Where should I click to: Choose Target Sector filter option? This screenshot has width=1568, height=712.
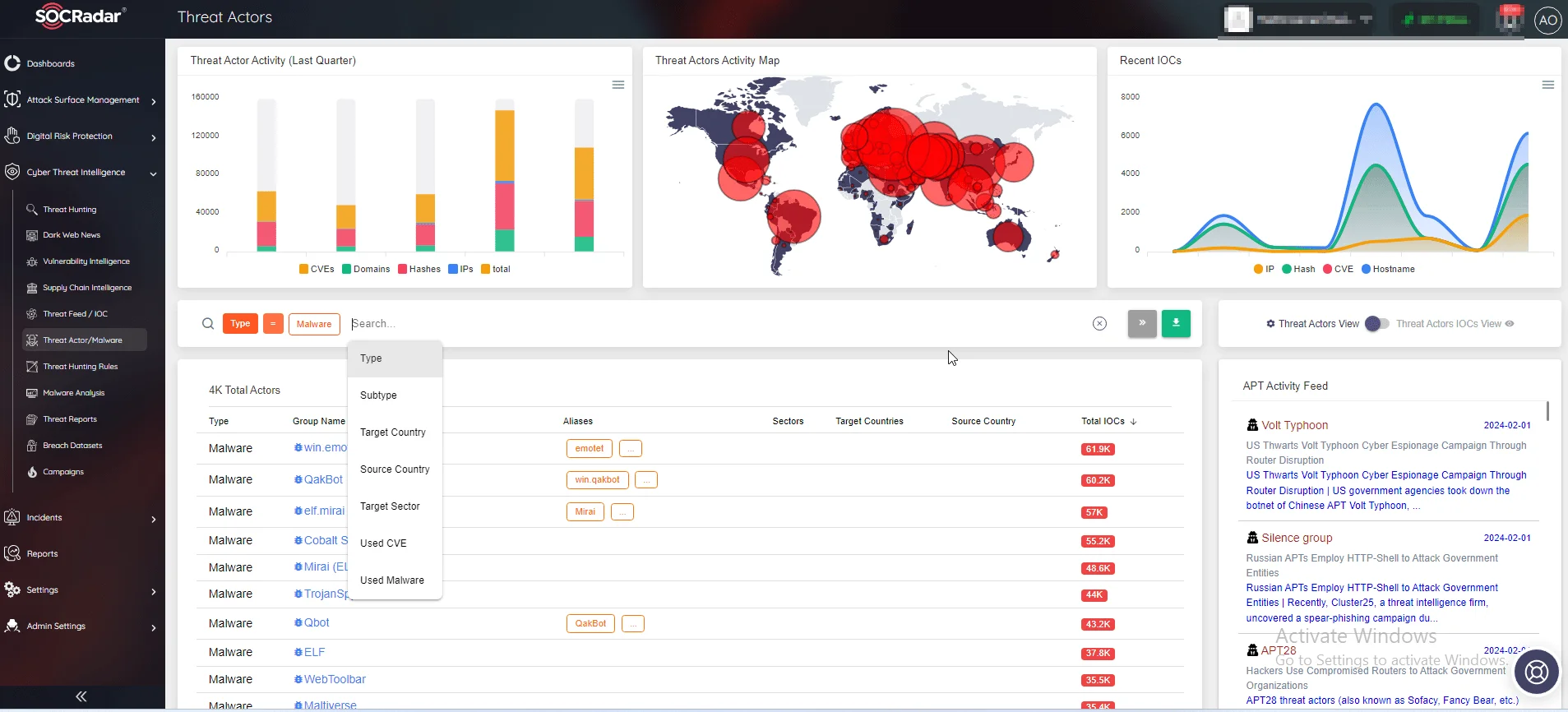click(x=395, y=506)
